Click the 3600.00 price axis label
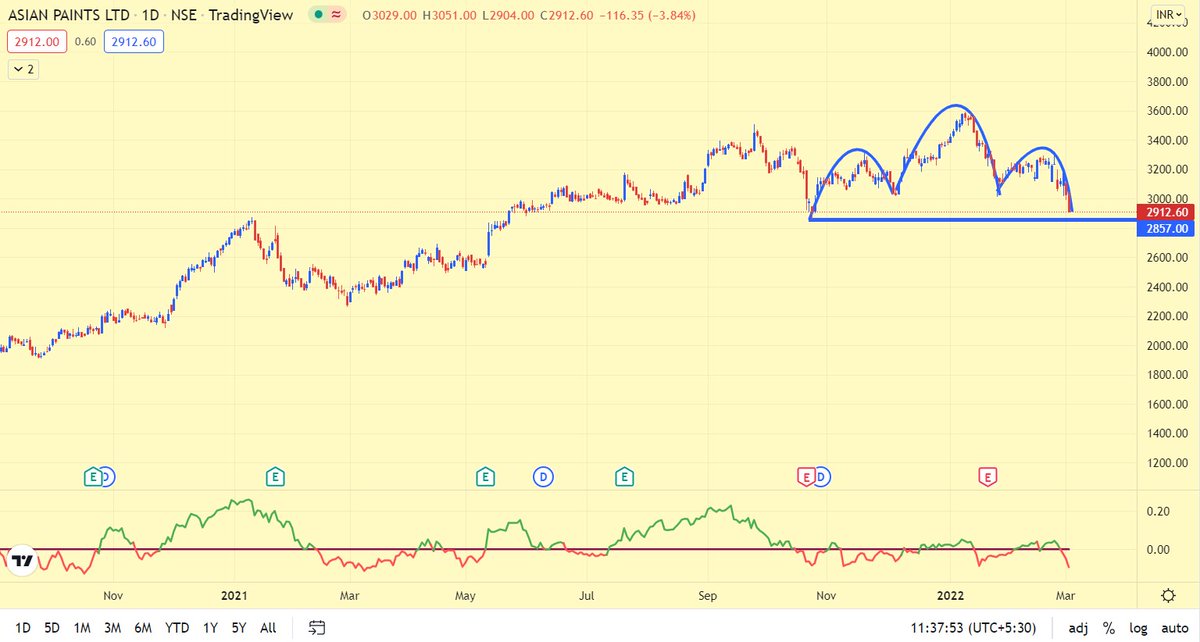 [1168, 111]
